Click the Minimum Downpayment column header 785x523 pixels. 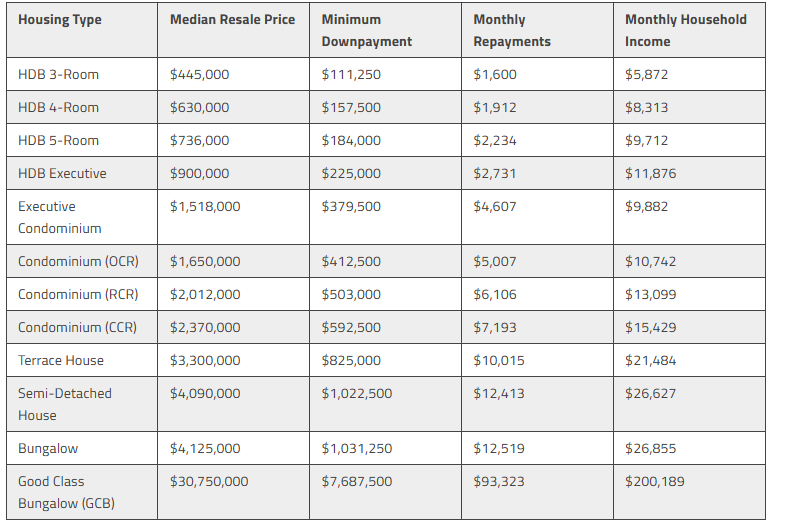(x=366, y=31)
